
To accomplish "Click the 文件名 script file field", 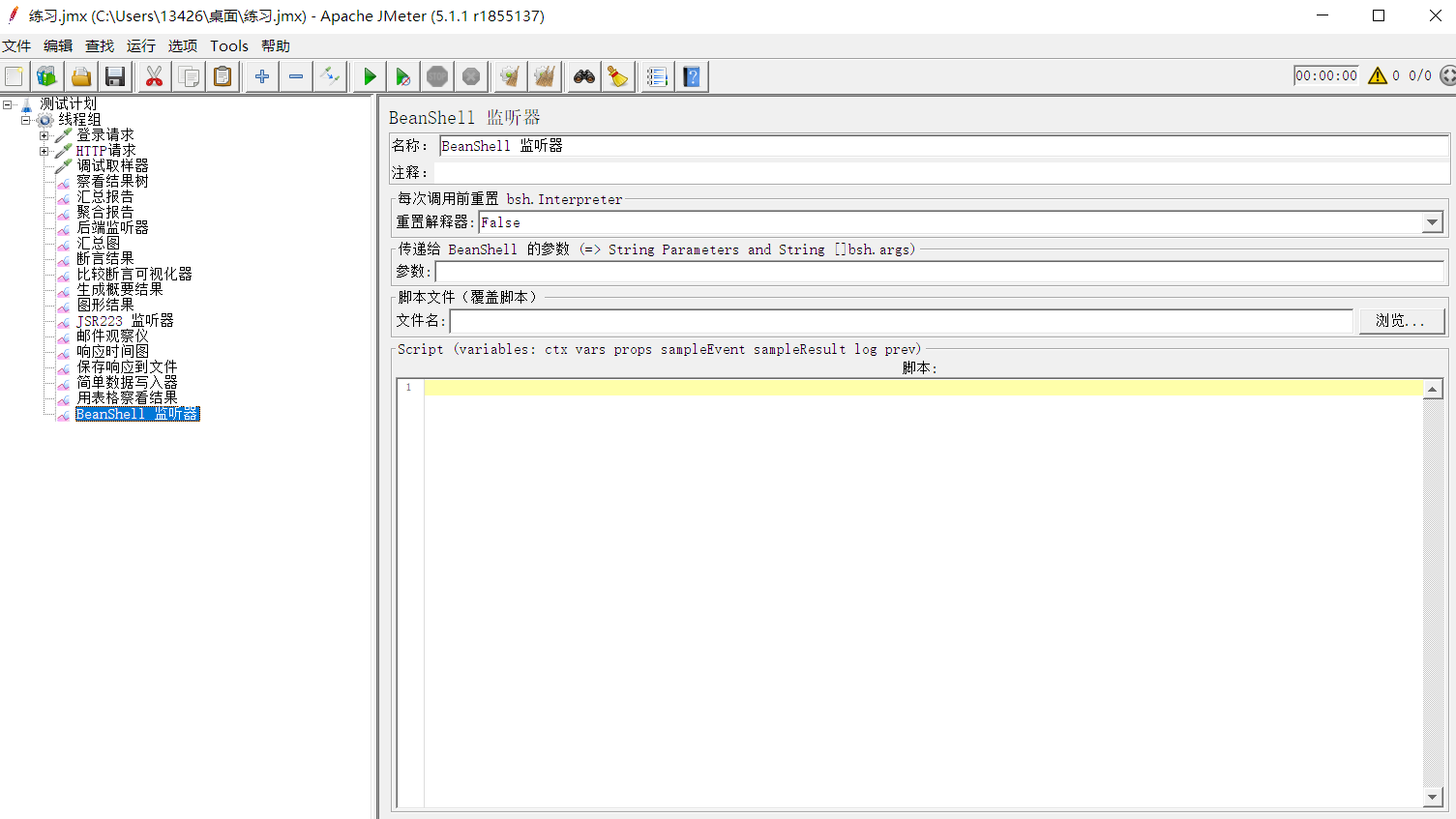I will (901, 321).
